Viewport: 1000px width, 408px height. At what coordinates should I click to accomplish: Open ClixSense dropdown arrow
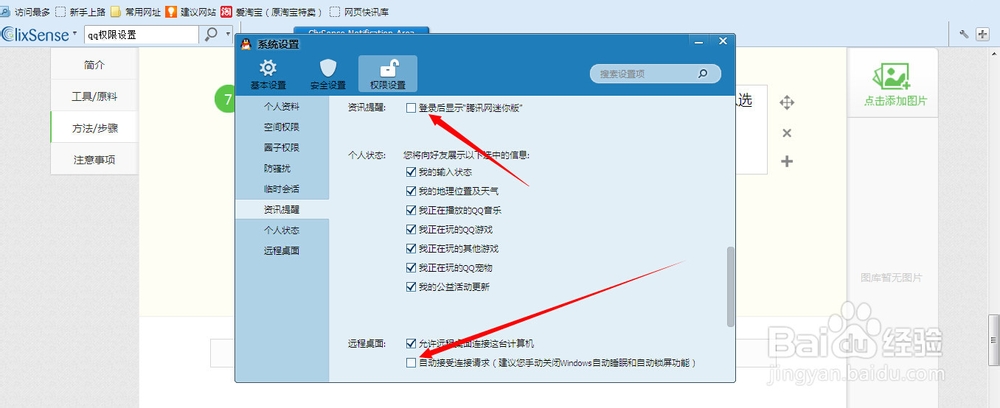[75, 33]
